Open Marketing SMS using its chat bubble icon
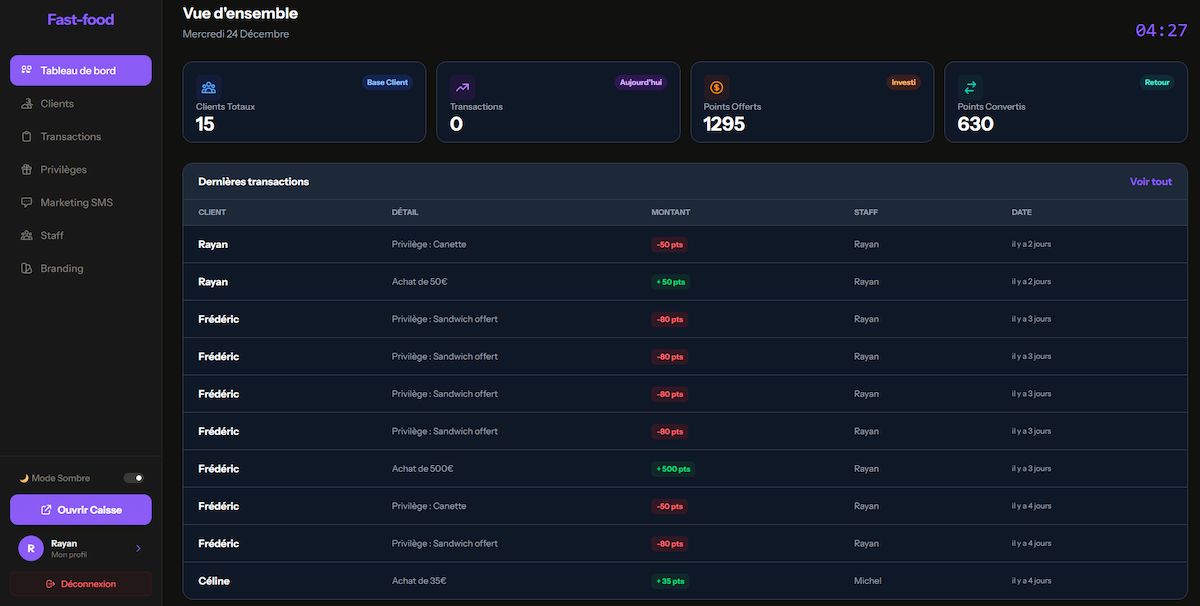 pos(25,202)
